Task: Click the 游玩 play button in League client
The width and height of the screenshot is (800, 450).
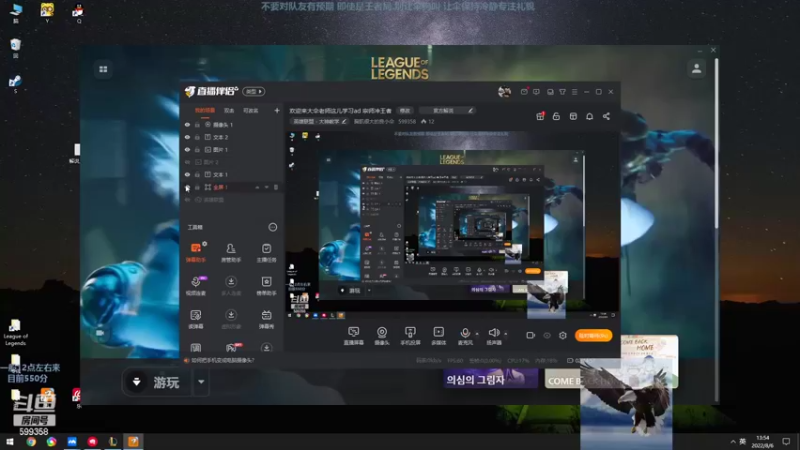Action: [x=157, y=382]
